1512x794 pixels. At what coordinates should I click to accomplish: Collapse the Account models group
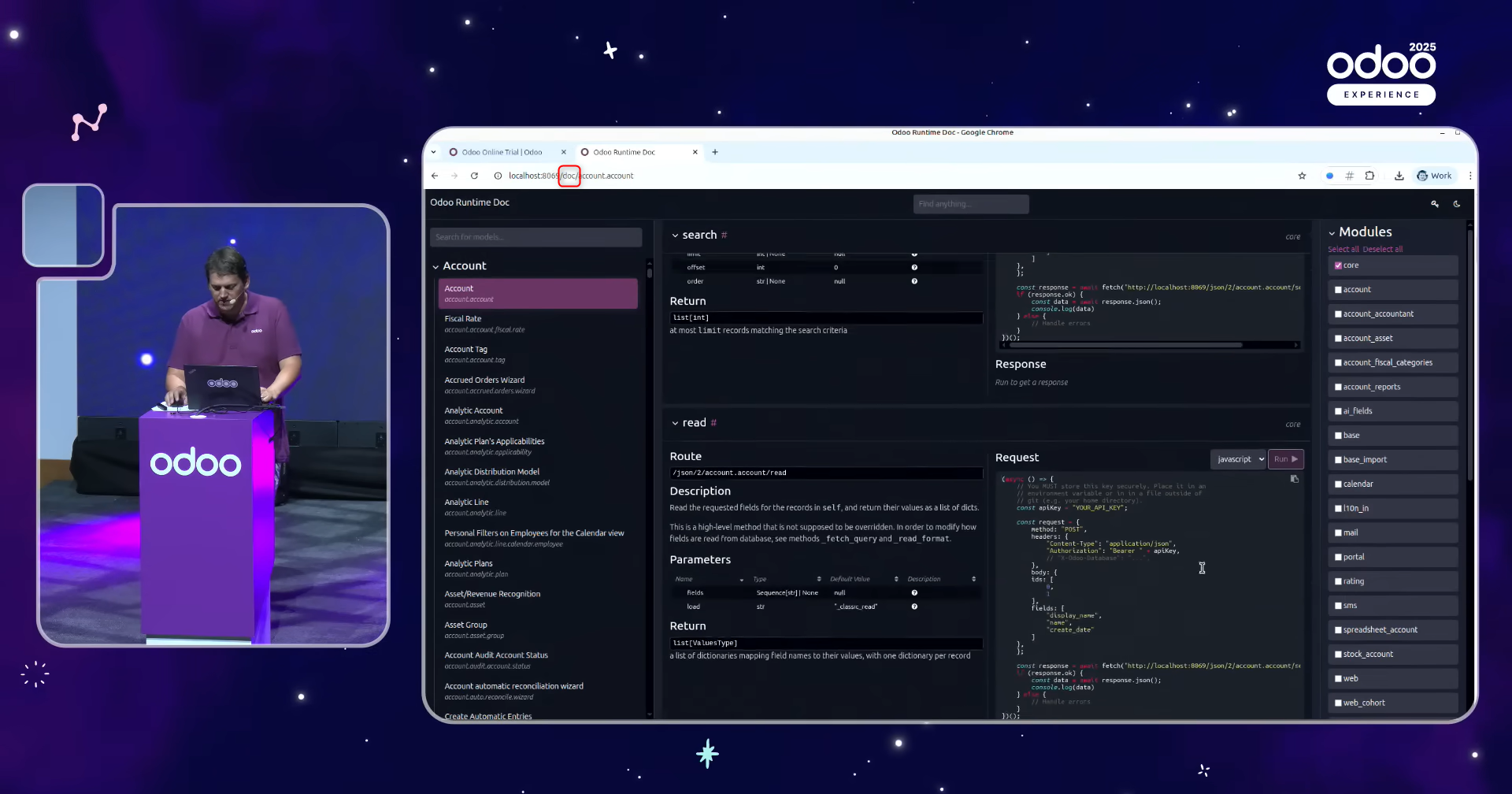point(435,267)
